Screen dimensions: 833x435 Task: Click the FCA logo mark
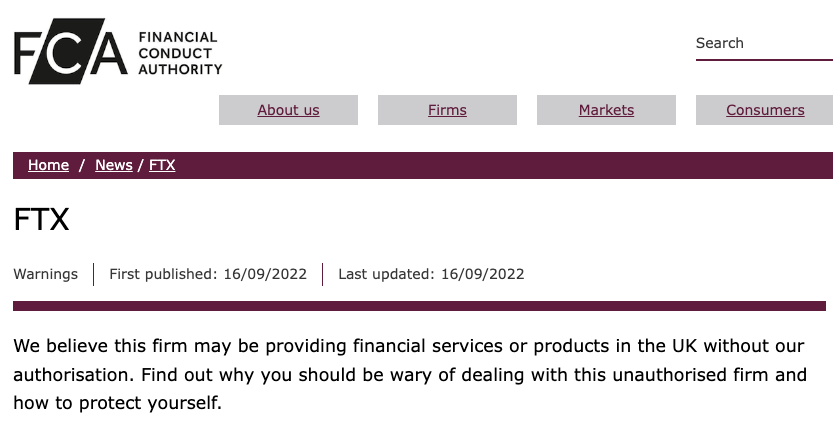coord(71,52)
